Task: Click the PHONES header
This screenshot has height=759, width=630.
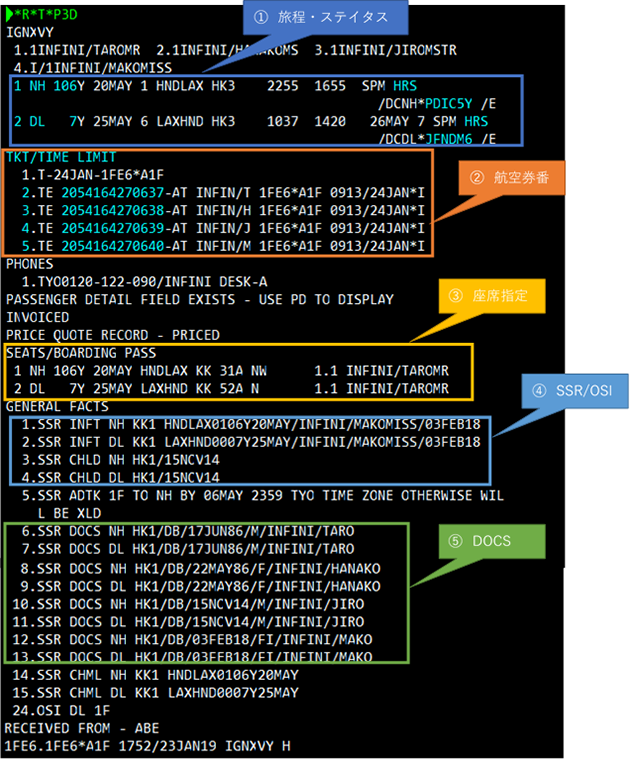Action: tap(30, 264)
